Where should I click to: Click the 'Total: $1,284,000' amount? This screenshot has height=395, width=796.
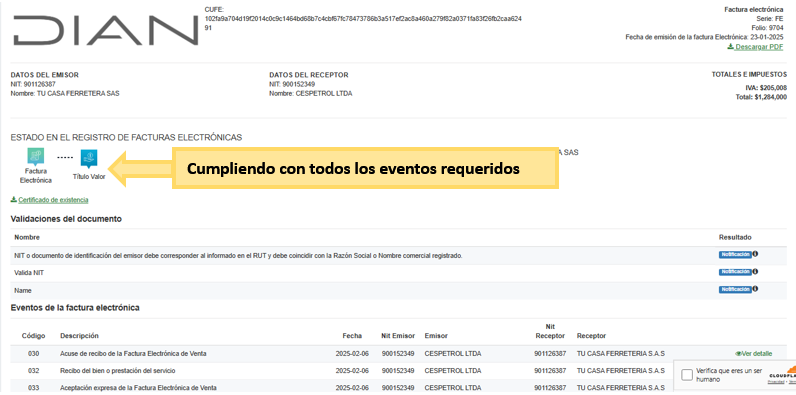click(761, 97)
